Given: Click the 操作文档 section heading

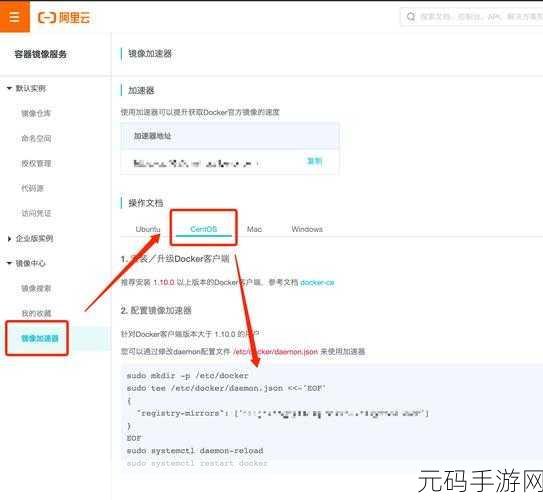Looking at the screenshot, I should click(x=145, y=203).
